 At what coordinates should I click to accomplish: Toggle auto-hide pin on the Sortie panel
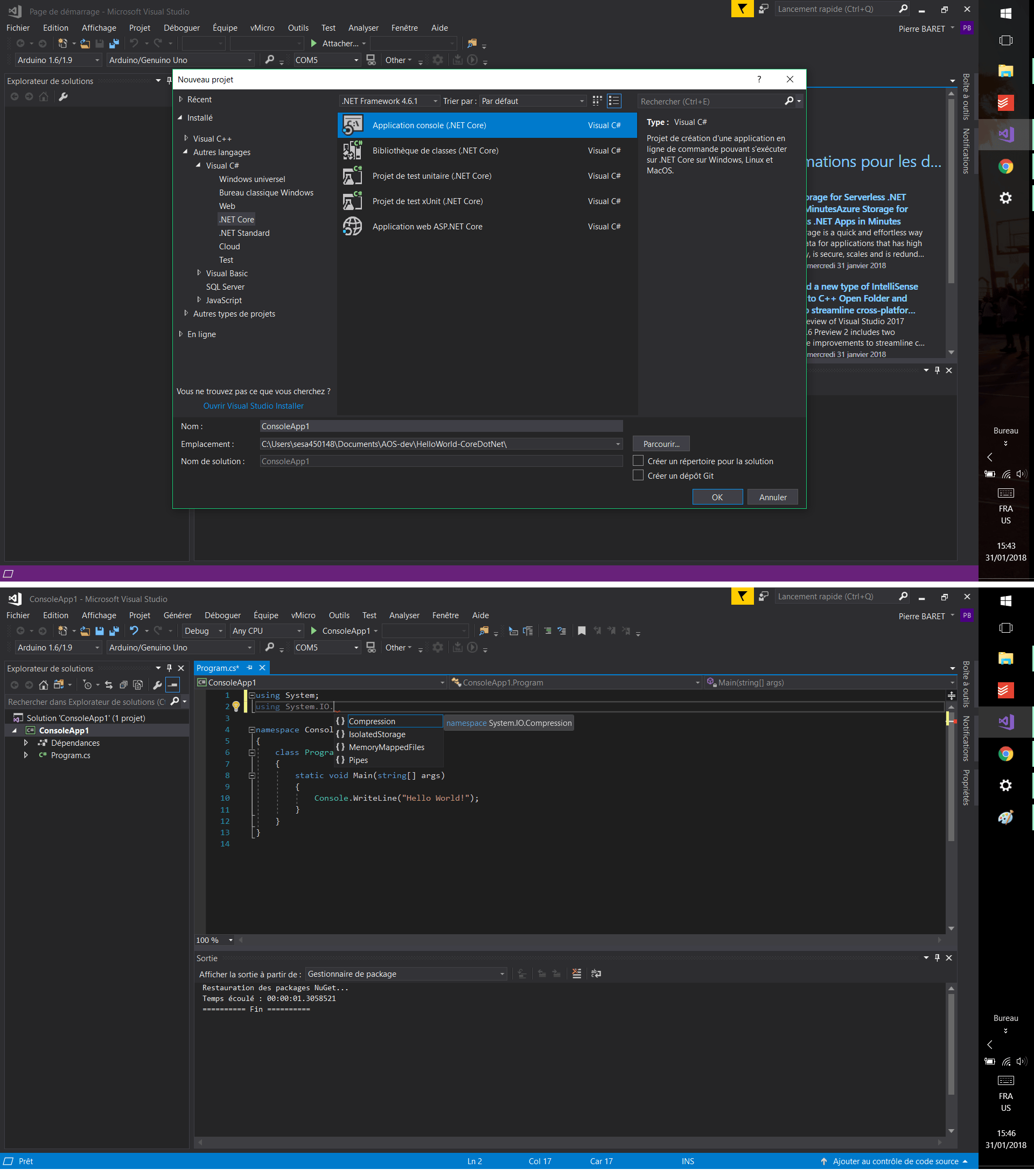point(938,958)
